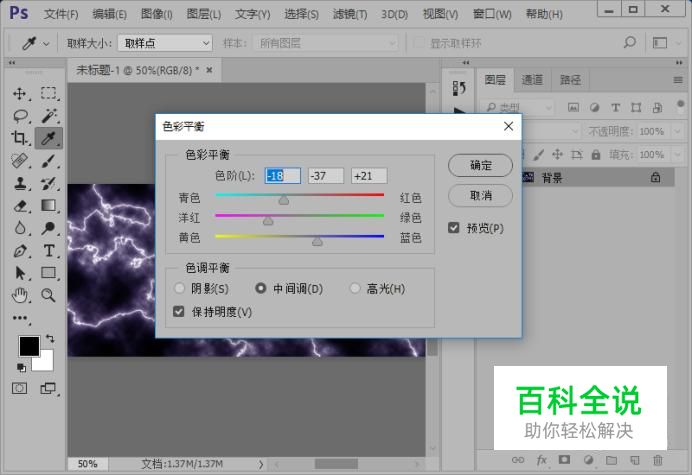
Task: Switch to 通道 channels tab
Action: [x=532, y=80]
